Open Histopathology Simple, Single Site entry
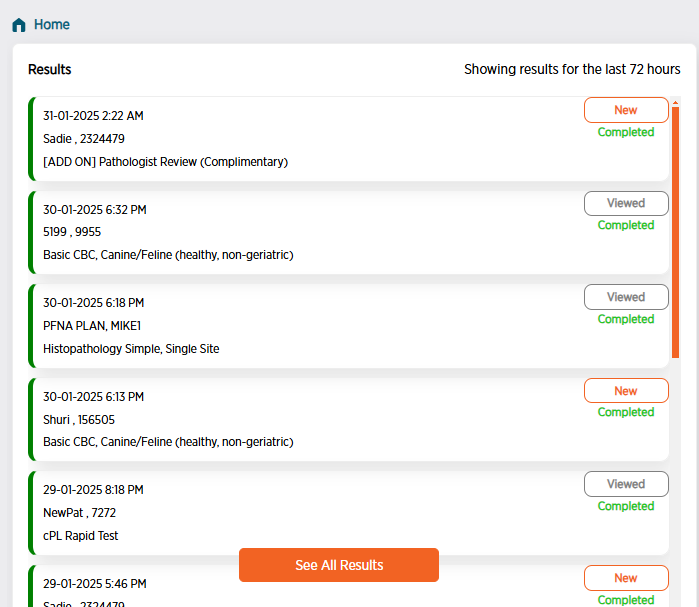 pyautogui.click(x=131, y=349)
